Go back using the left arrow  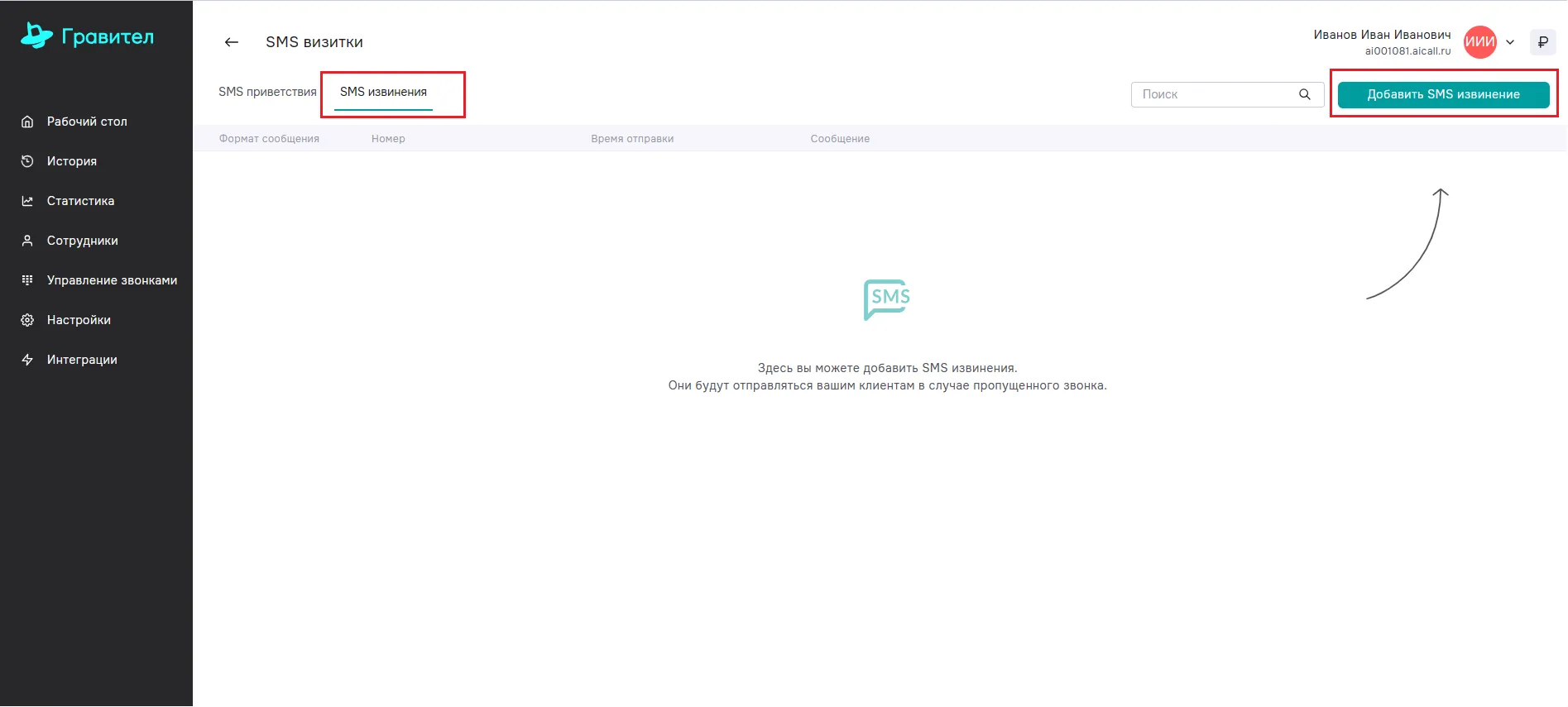tap(232, 42)
